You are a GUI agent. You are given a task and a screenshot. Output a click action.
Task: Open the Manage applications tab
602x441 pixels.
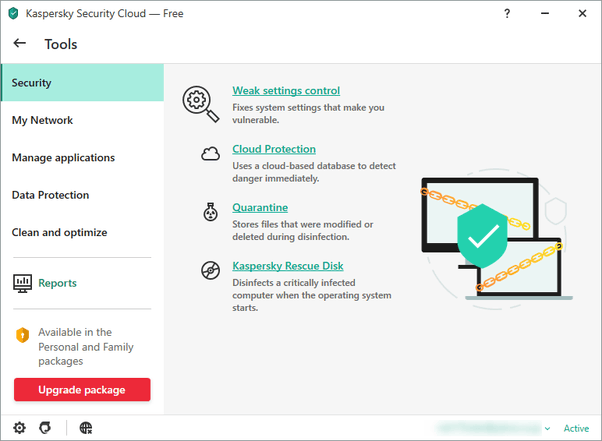point(82,157)
